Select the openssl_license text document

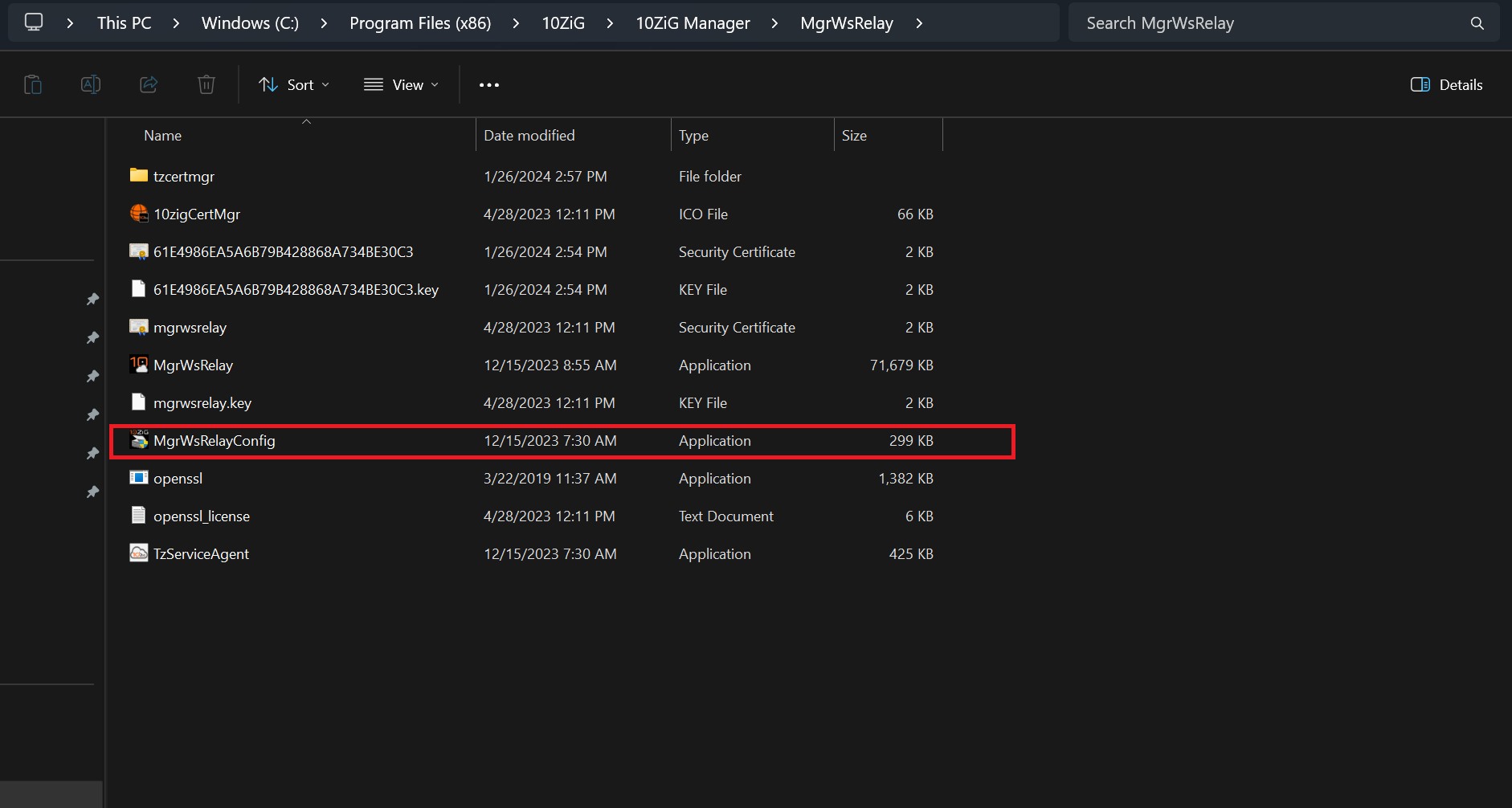tap(201, 516)
